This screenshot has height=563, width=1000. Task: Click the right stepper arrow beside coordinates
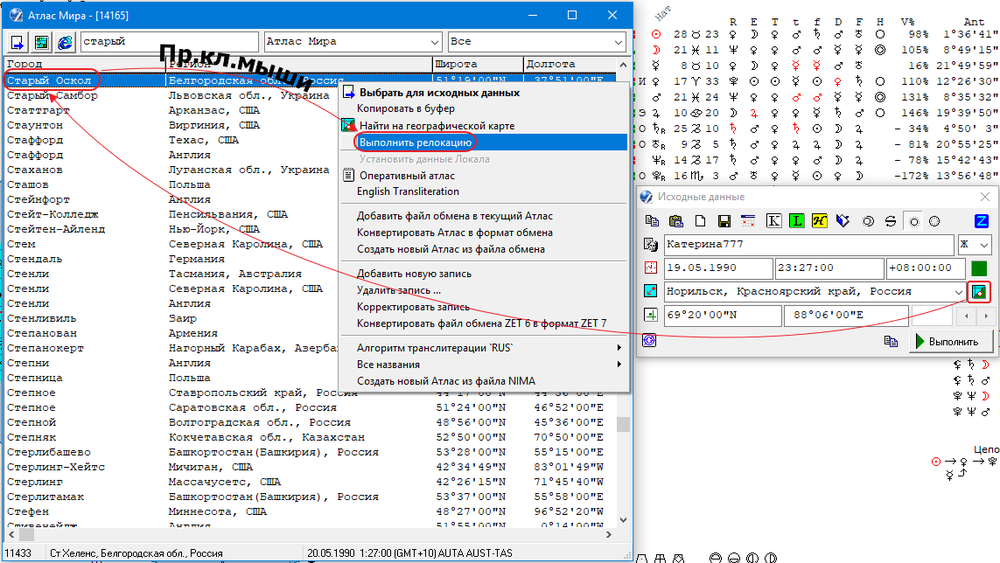(986, 316)
